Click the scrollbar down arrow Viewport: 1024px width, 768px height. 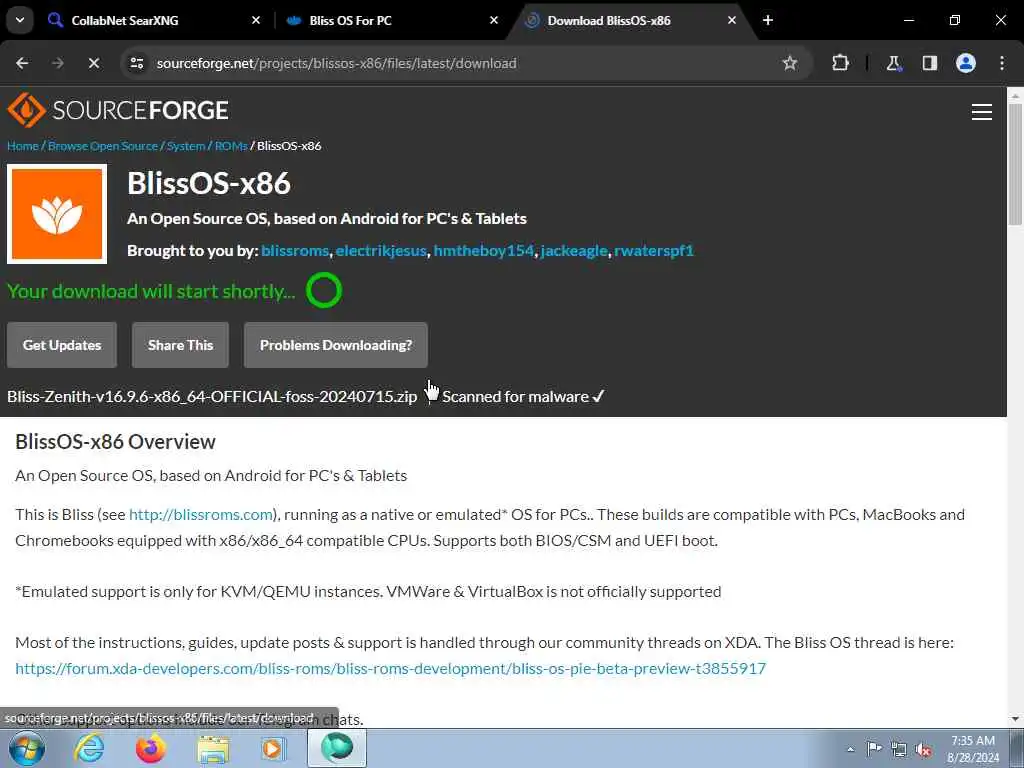point(1015,719)
